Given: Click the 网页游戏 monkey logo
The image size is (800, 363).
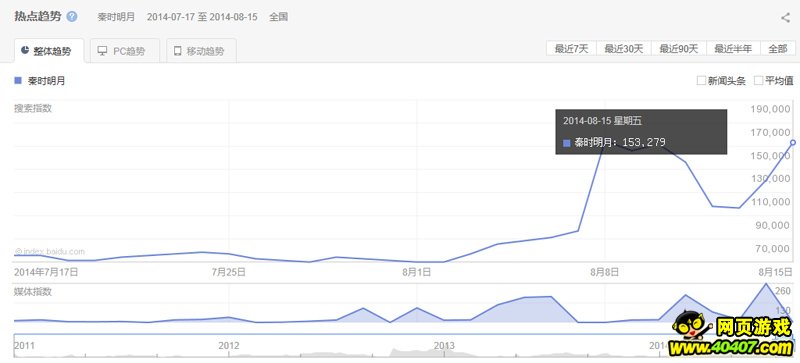Looking at the screenshot, I should coord(689,329).
